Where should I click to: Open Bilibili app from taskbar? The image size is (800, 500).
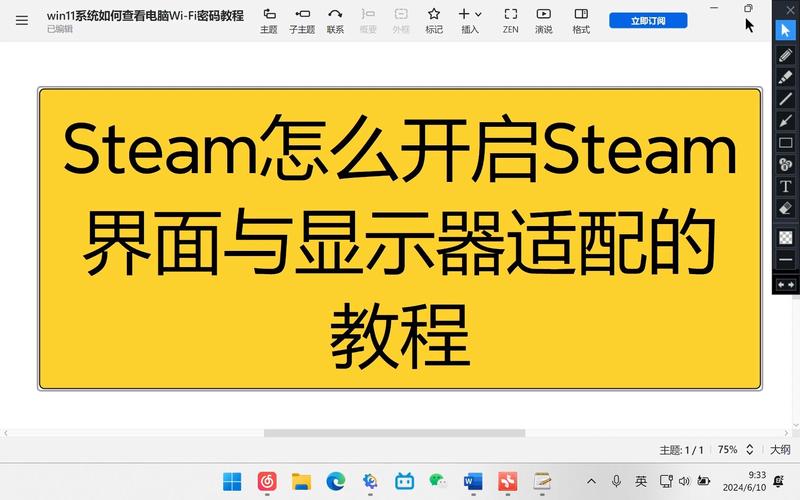coord(405,481)
